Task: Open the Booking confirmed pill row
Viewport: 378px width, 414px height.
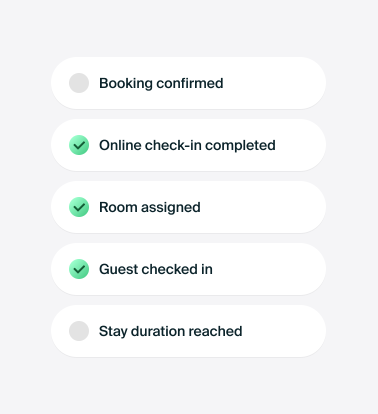Action: 188,83
